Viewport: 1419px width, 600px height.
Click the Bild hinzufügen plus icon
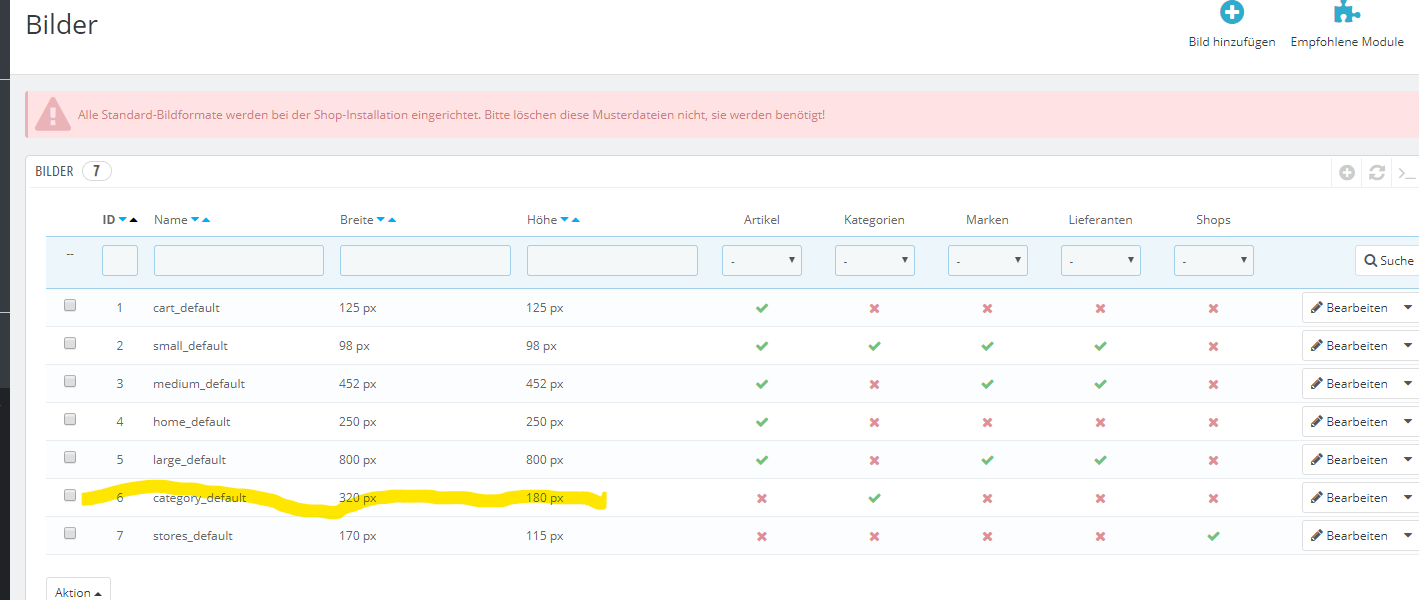(x=1232, y=12)
